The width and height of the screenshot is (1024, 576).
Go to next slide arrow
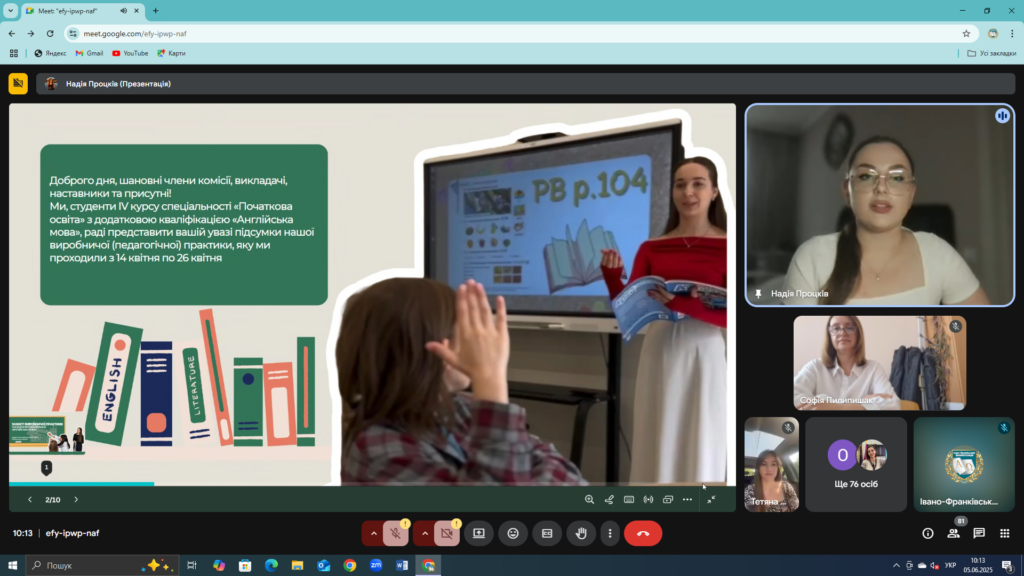(x=76, y=500)
